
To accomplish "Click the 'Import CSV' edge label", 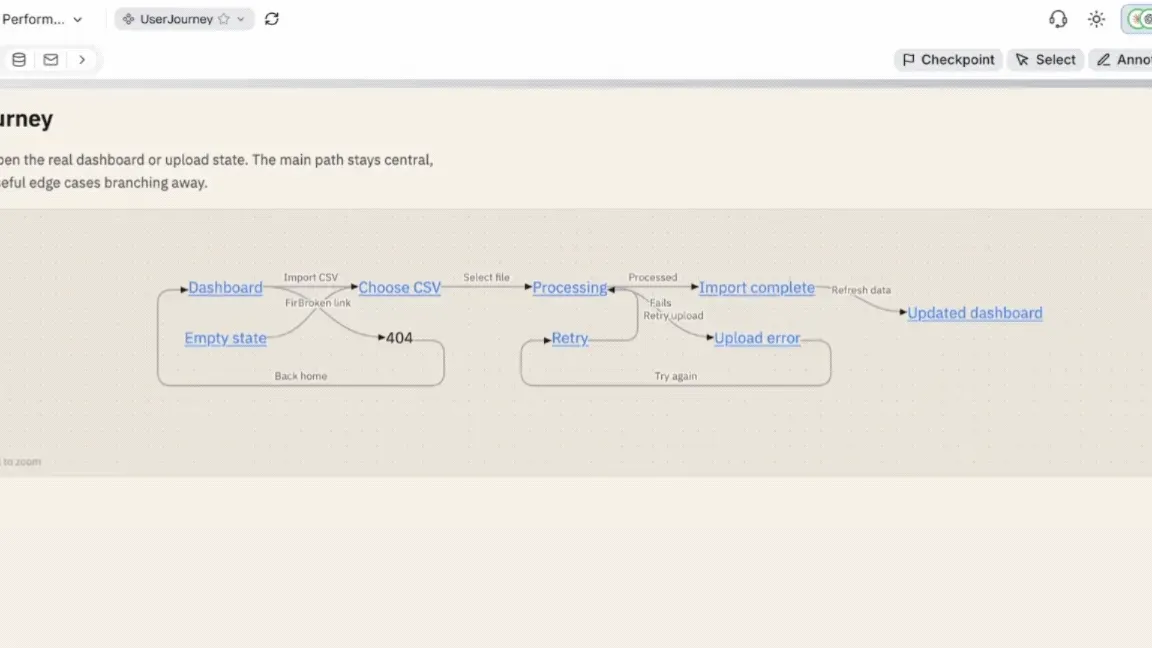I will [x=311, y=277].
